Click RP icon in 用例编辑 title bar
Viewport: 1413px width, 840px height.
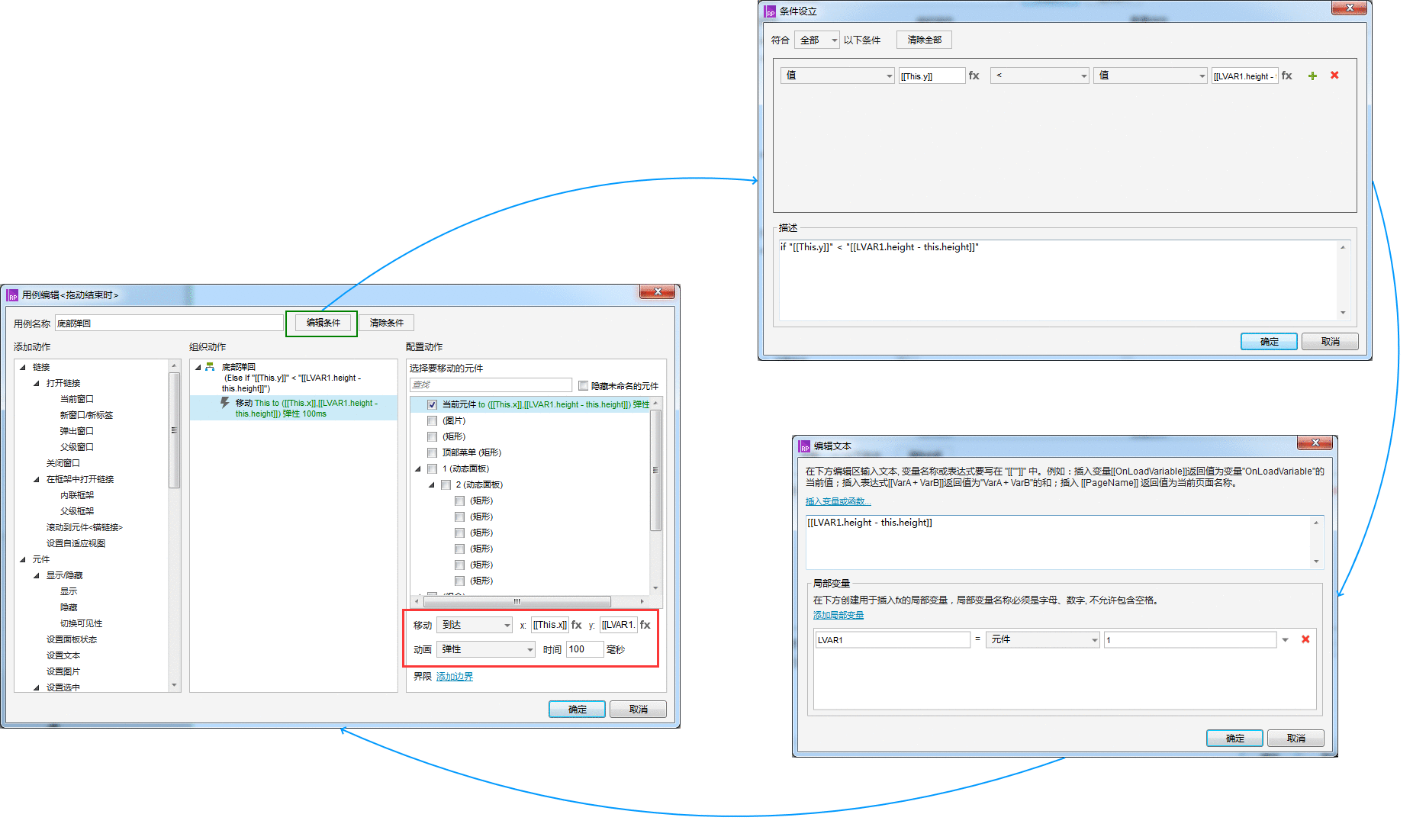[x=12, y=295]
